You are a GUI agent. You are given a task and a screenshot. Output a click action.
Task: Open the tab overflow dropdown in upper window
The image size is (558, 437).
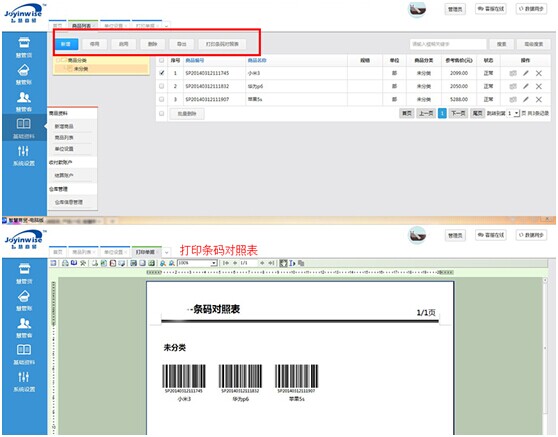[x=166, y=26]
